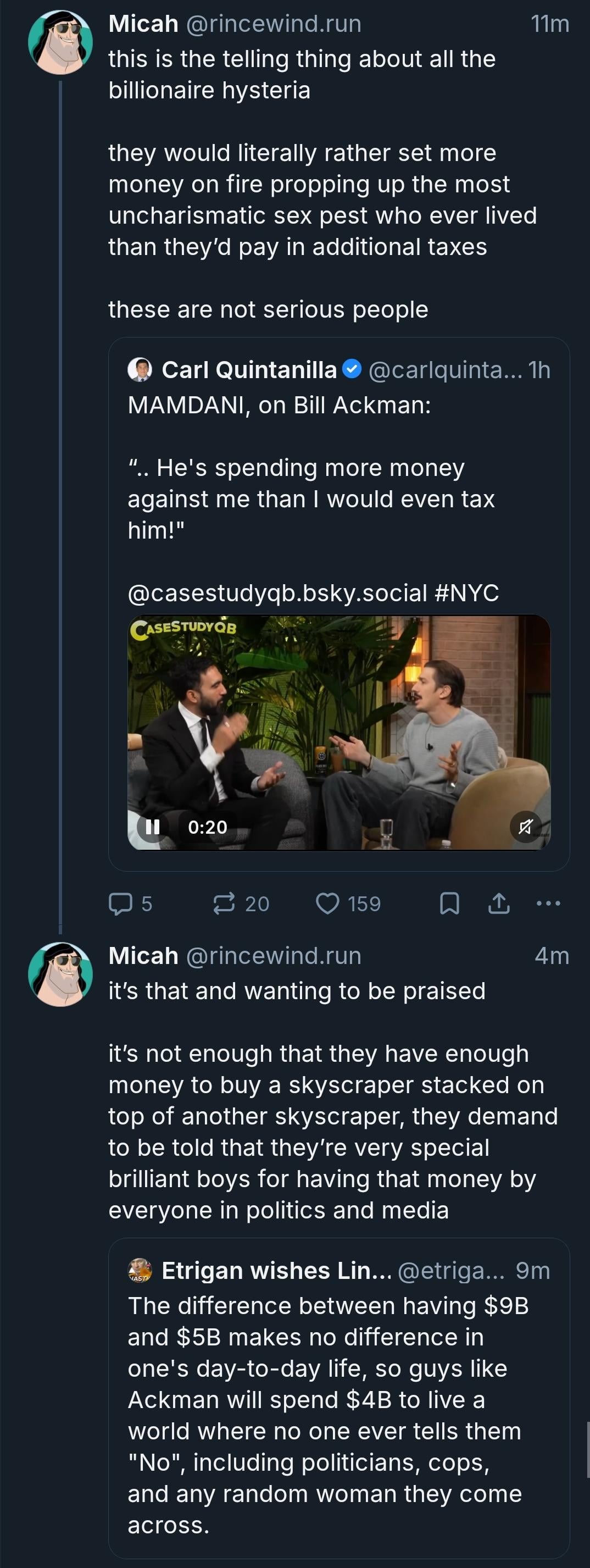Click Etrigan's small profile picture
This screenshot has height=1568, width=590.
point(140,1270)
